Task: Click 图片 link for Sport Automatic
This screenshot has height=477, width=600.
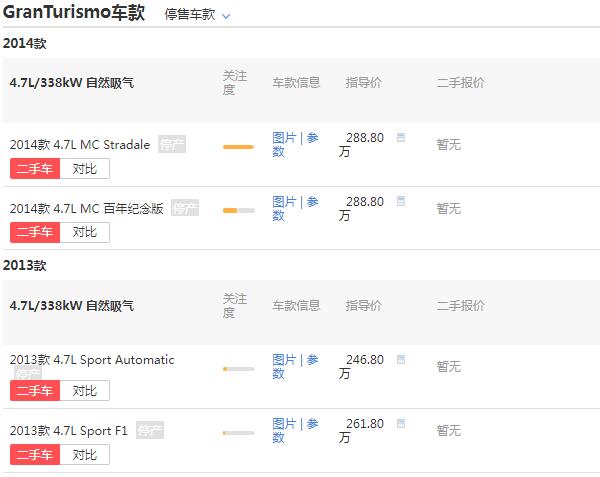Action: (x=284, y=360)
